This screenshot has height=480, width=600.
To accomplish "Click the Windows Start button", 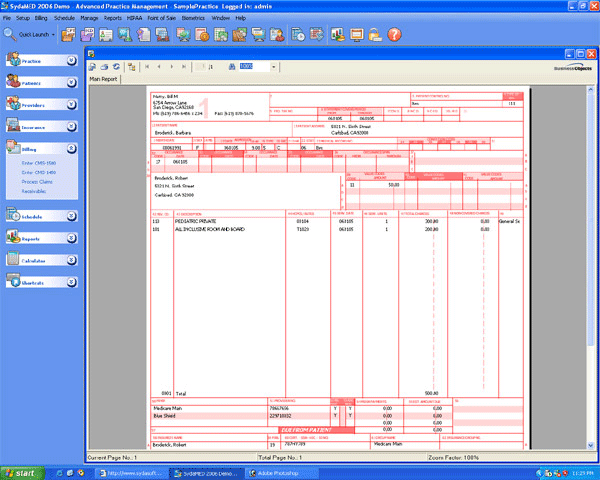I will 22,472.
